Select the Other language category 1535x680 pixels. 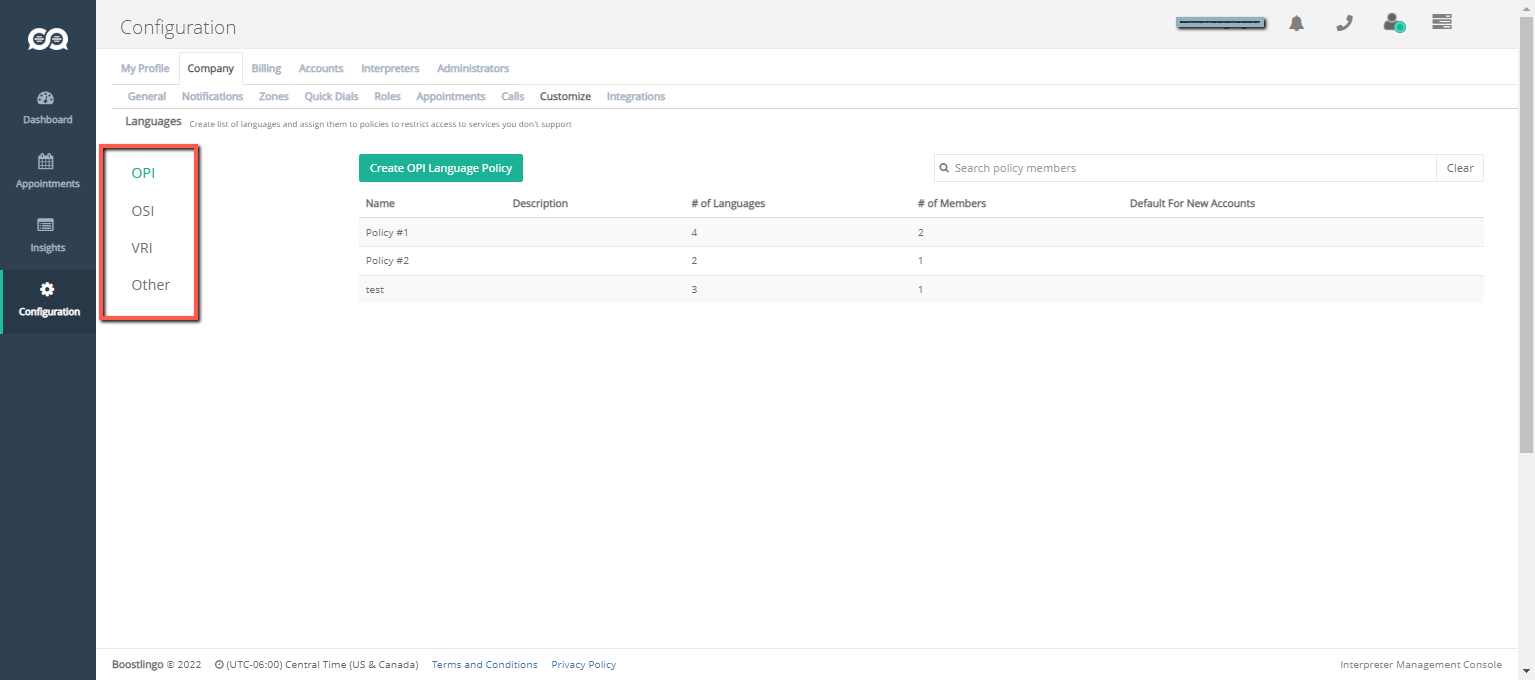(151, 285)
